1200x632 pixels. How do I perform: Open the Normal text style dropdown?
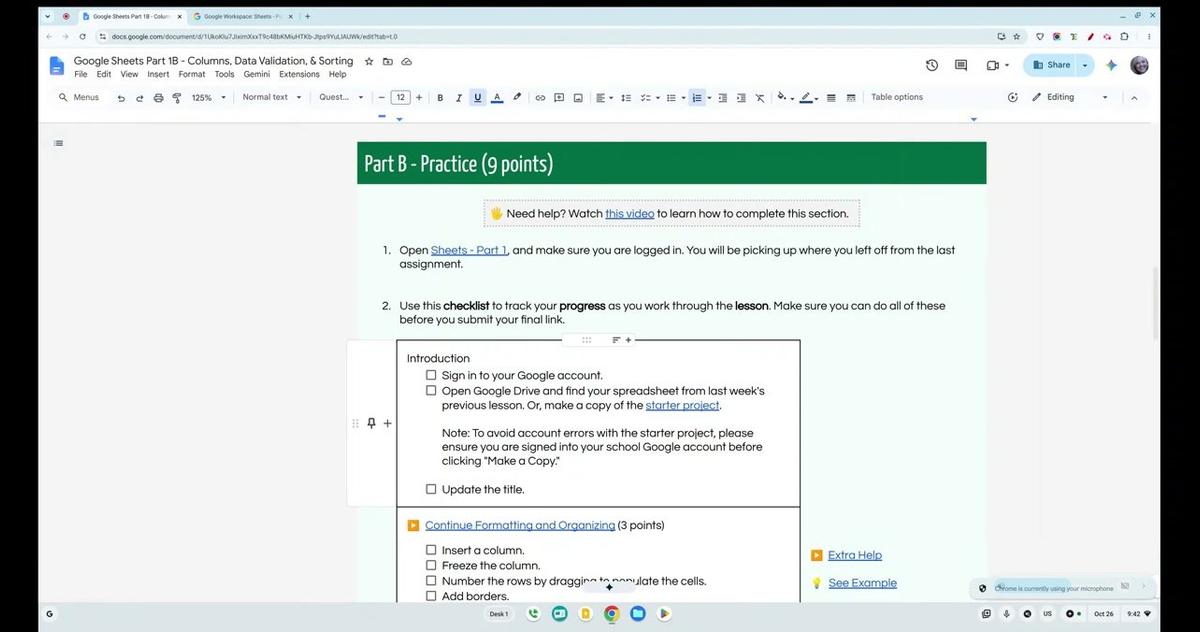click(x=270, y=98)
